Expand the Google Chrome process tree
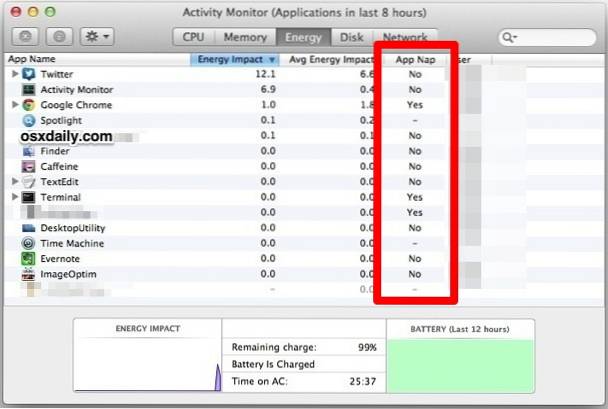The image size is (608, 409). pos(14,105)
